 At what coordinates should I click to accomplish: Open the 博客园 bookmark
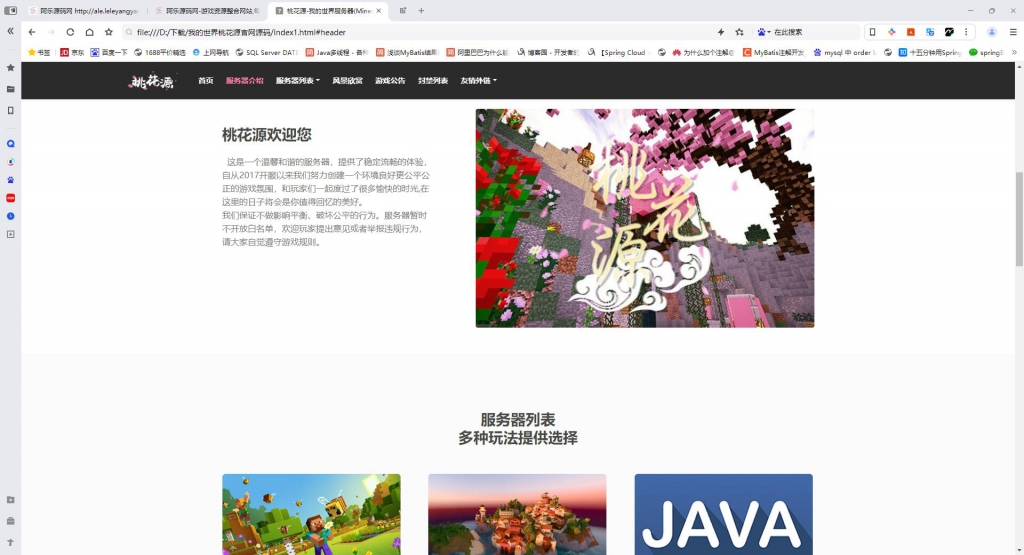(x=548, y=52)
